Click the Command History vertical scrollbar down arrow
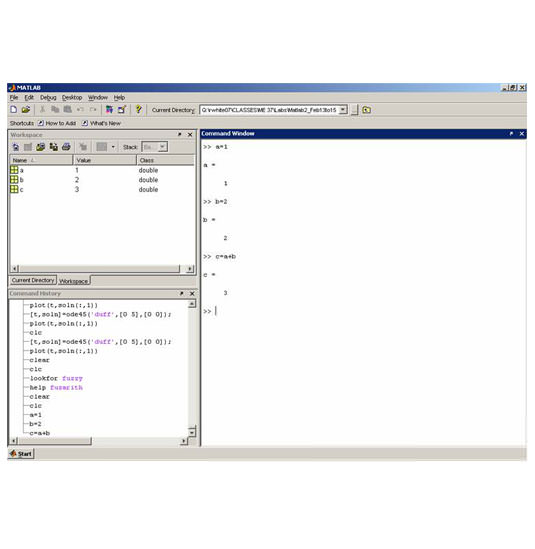This screenshot has width=535, height=549. (x=192, y=432)
